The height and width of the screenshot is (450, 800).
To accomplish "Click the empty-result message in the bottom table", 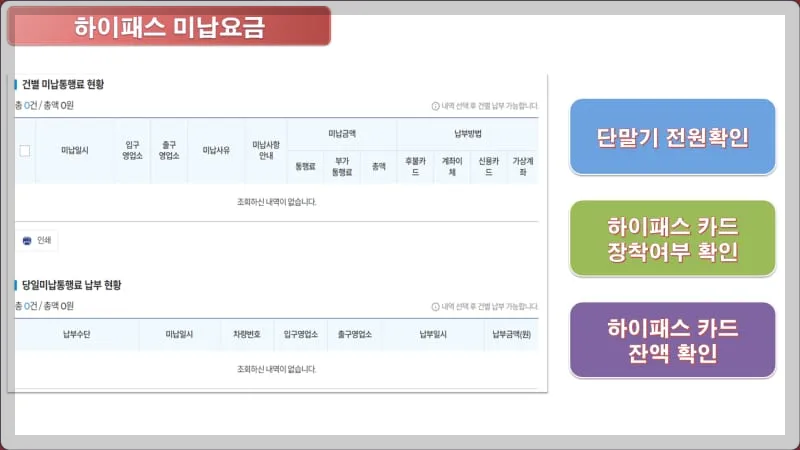I will point(277,369).
